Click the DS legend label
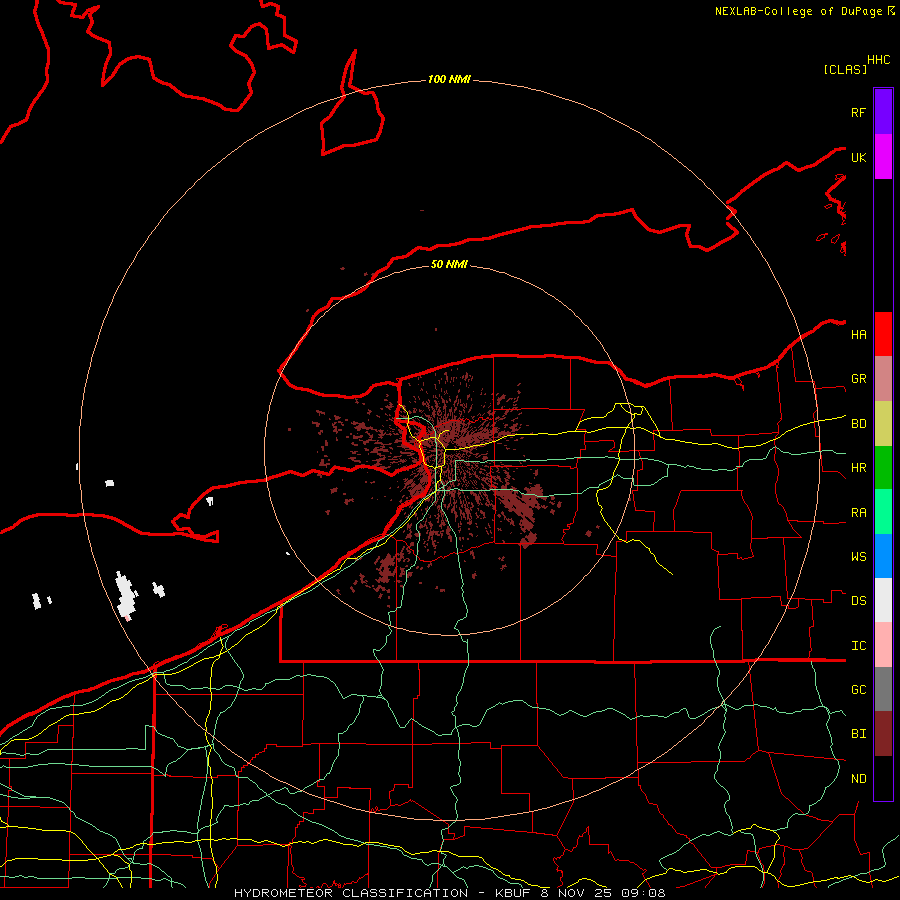Screen dimensions: 900x900 858,601
